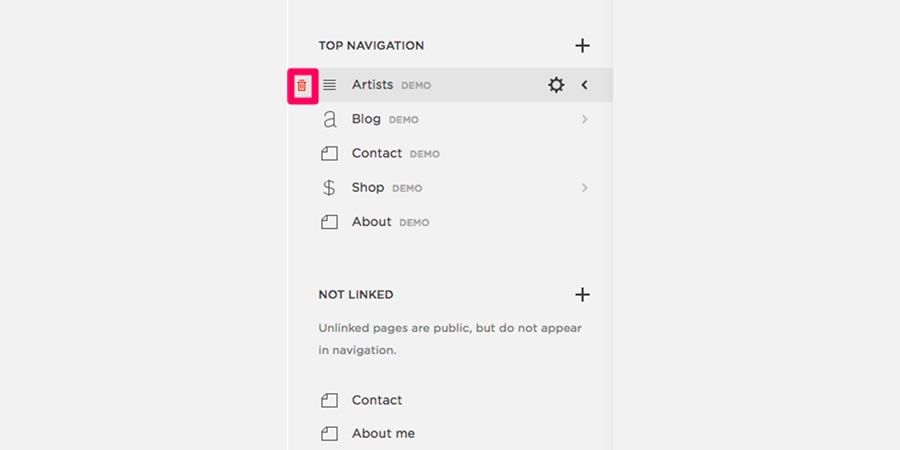Click the Artists index lines icon
Image resolution: width=900 pixels, height=450 pixels.
(x=329, y=85)
